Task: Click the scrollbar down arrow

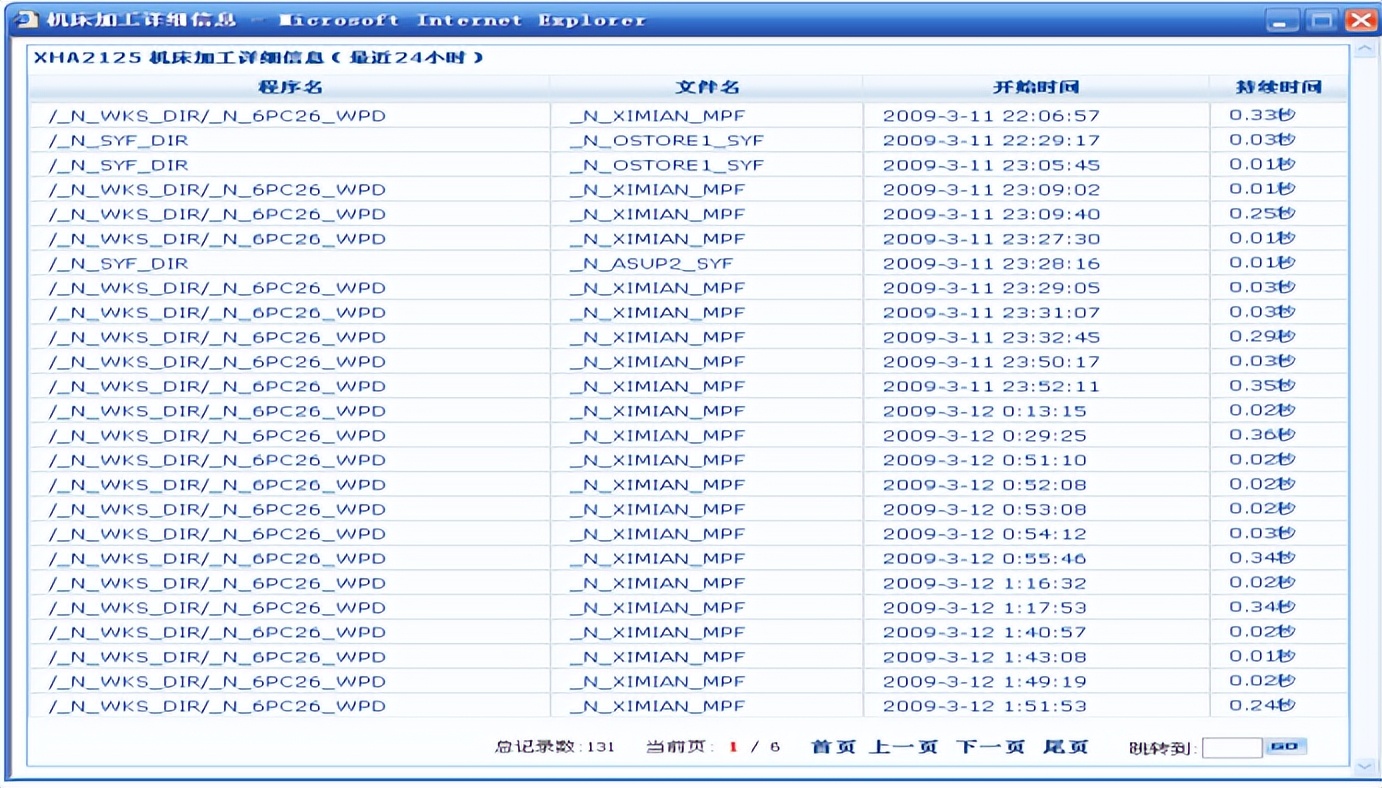Action: tap(1365, 766)
